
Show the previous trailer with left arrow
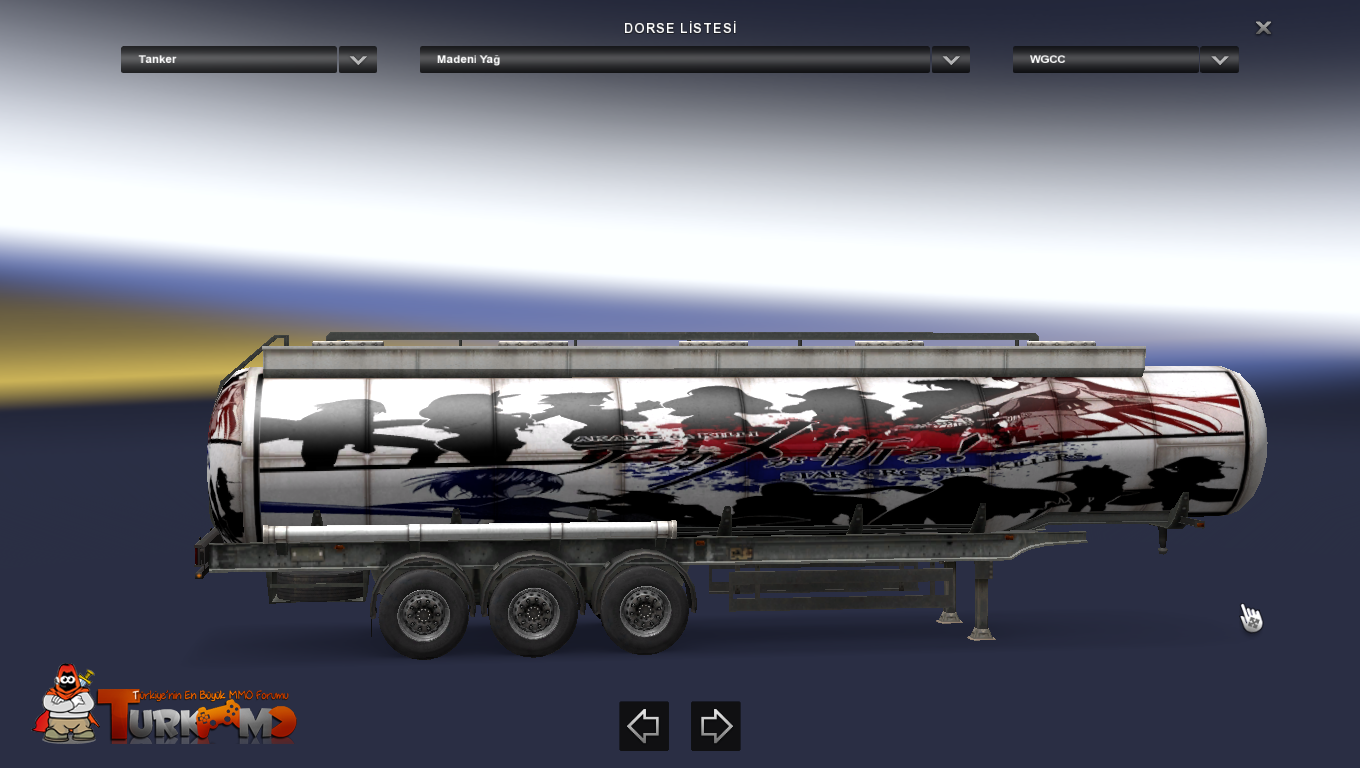(x=644, y=726)
